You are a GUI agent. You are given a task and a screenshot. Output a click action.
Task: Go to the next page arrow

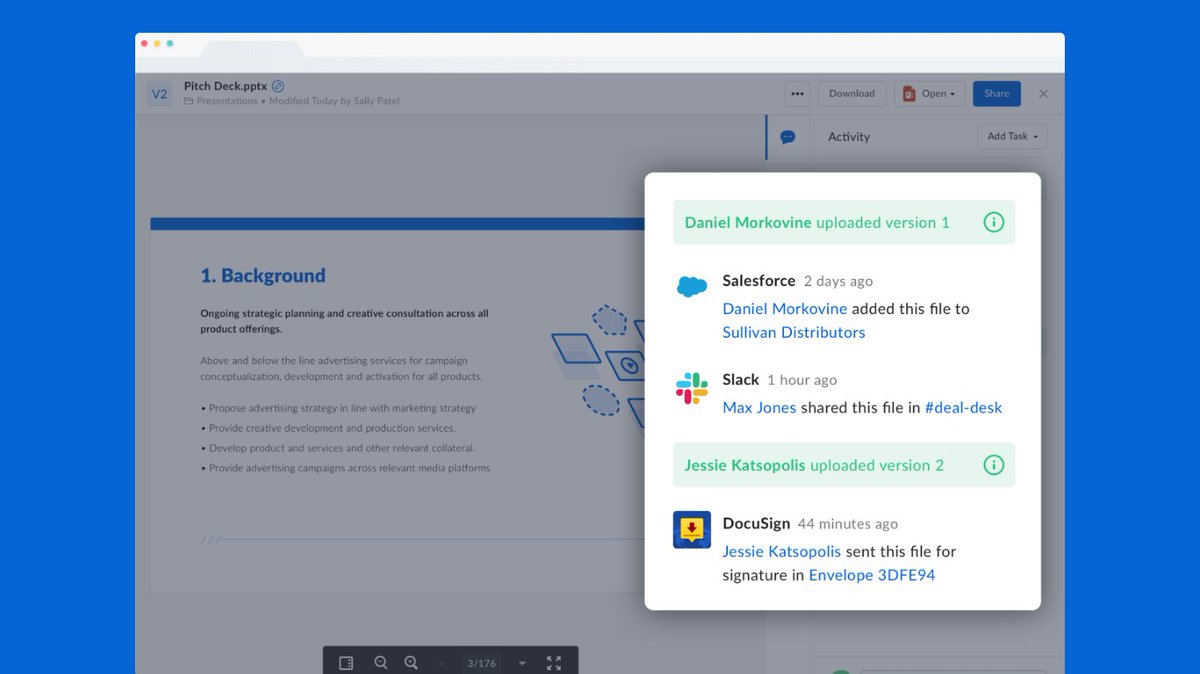[522, 663]
